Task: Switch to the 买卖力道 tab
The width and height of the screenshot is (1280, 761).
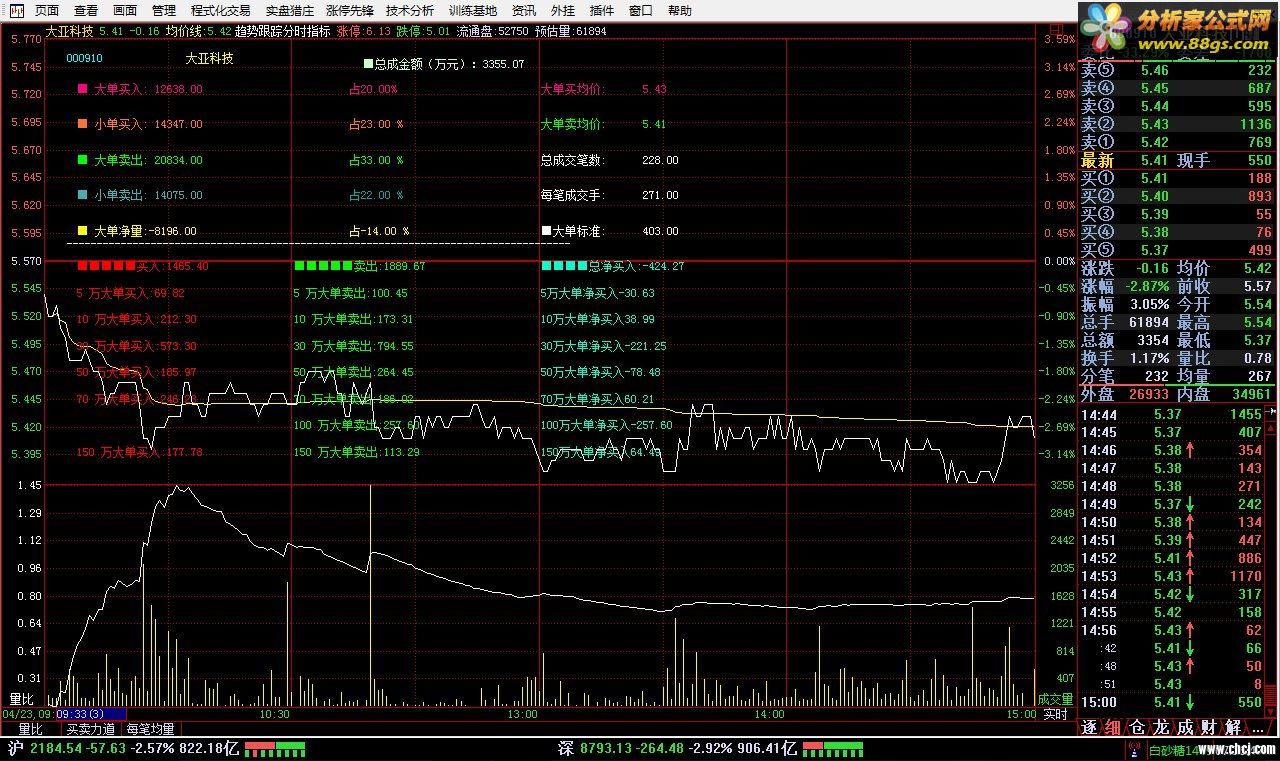Action: [x=91, y=729]
